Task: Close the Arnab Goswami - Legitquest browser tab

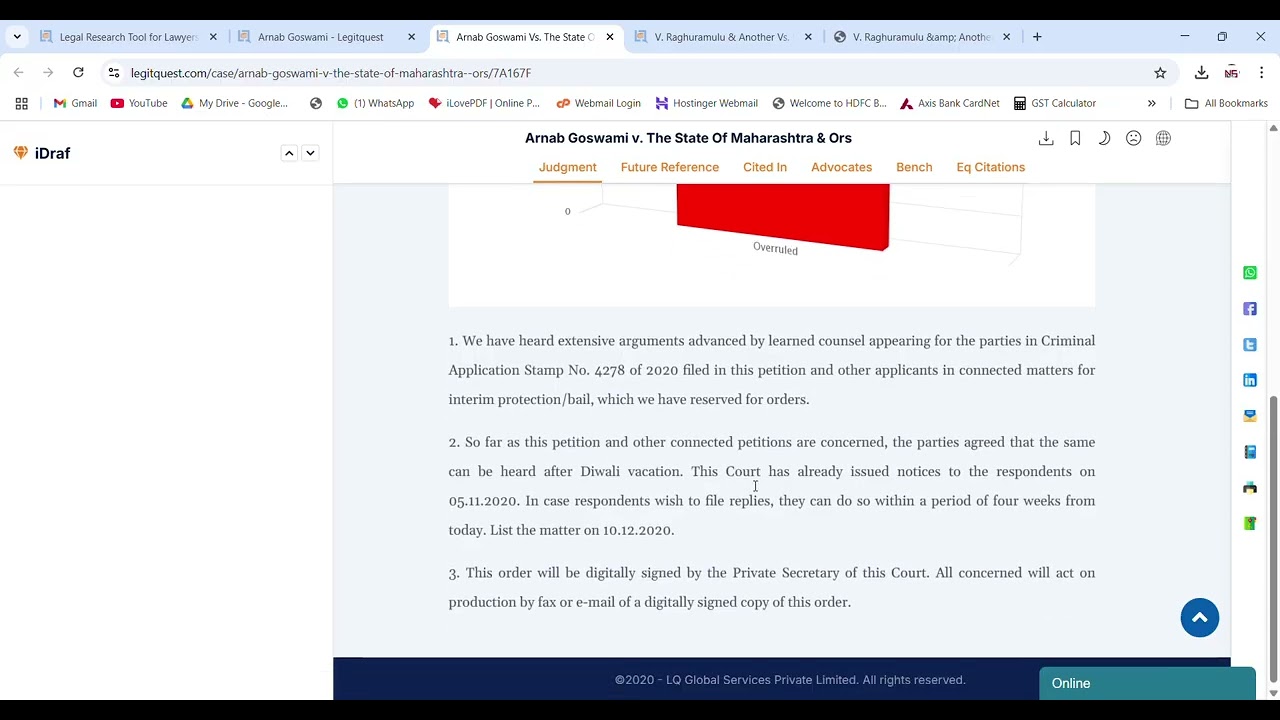Action: (x=411, y=37)
